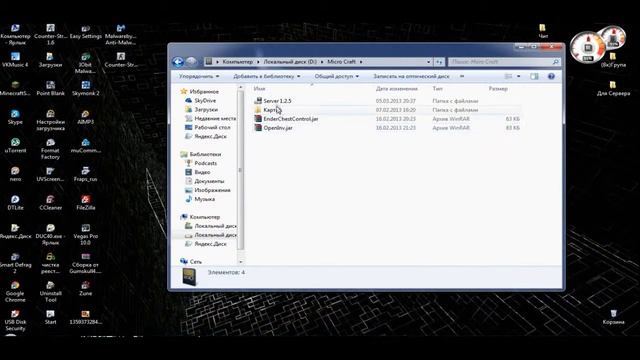Click the FileZilla desktop icon

click(x=85, y=203)
